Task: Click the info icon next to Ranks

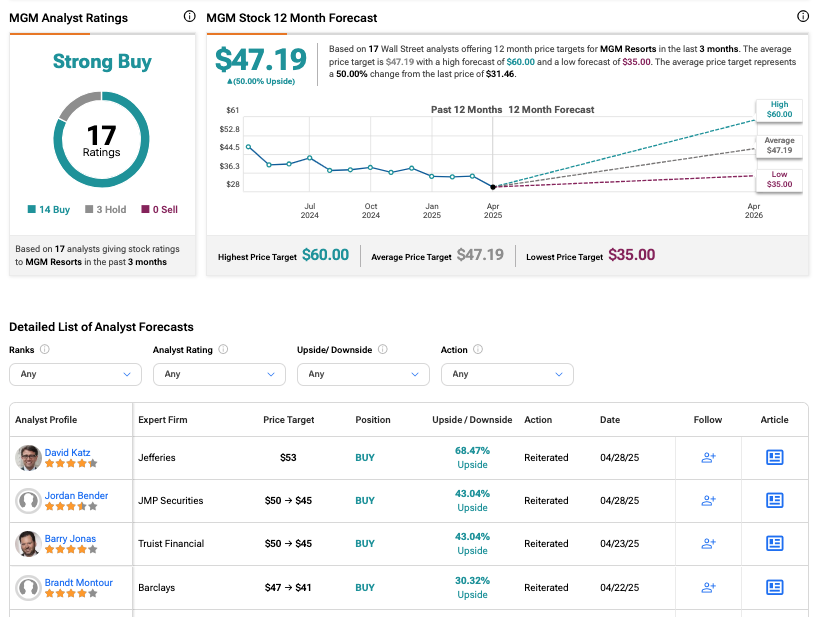Action: 45,349
